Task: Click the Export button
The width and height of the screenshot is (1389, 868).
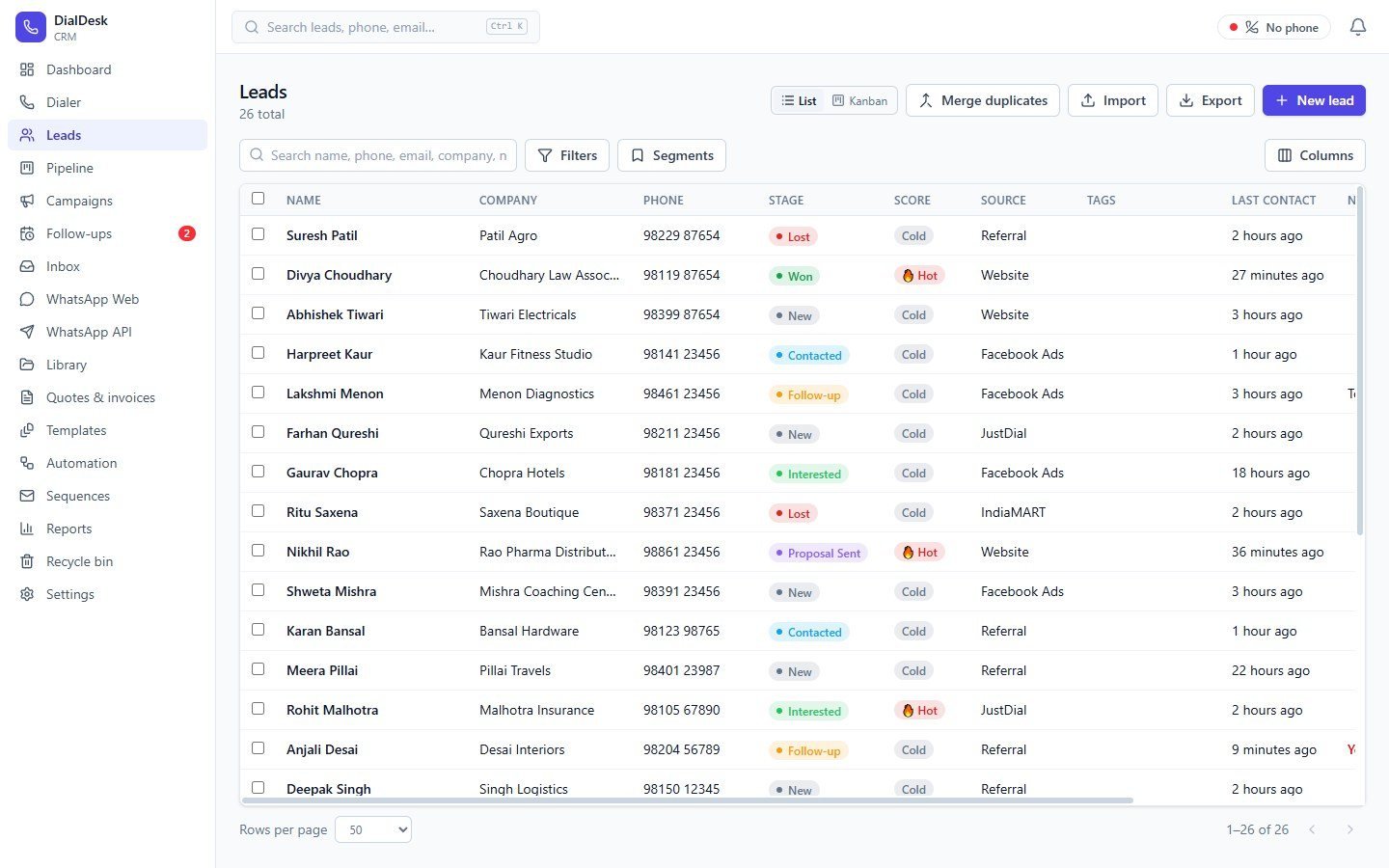Action: click(1211, 100)
